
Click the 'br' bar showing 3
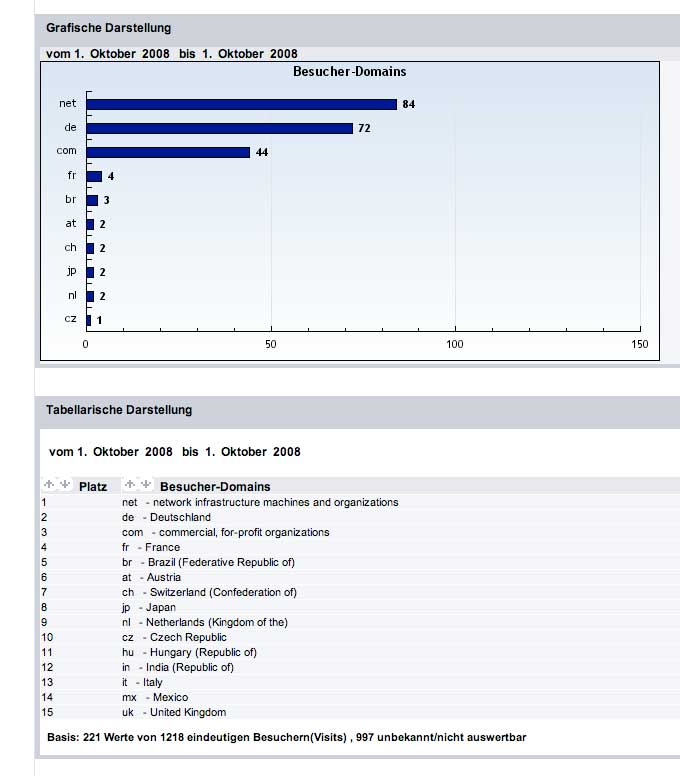92,200
